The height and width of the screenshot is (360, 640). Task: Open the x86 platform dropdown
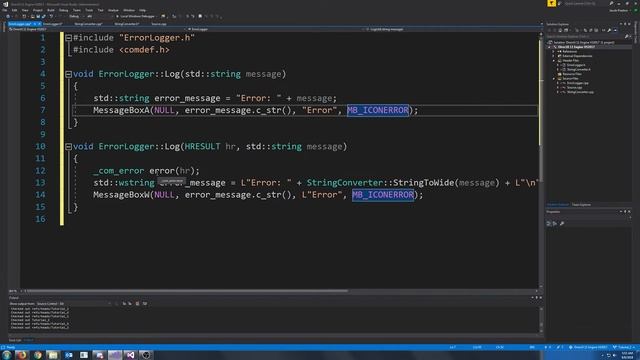(x=99, y=16)
